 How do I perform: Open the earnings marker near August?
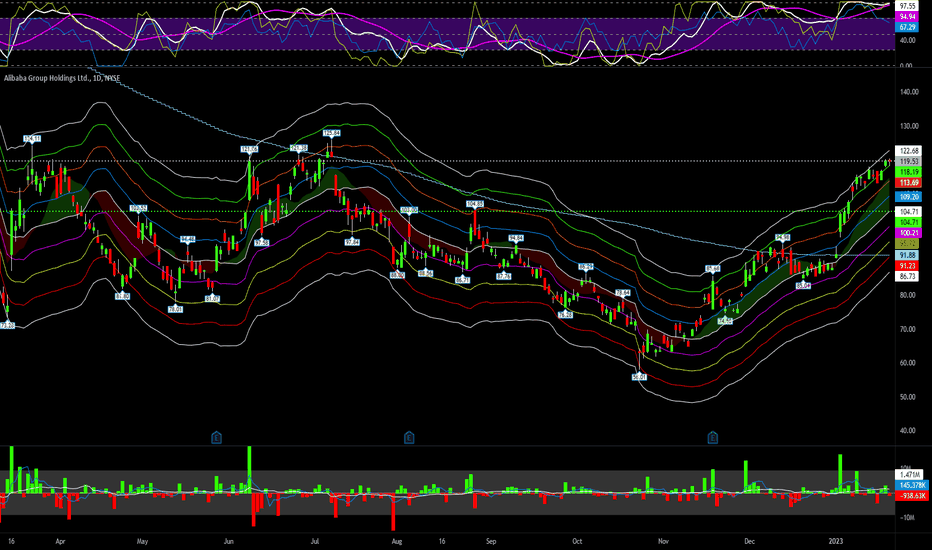(409, 438)
